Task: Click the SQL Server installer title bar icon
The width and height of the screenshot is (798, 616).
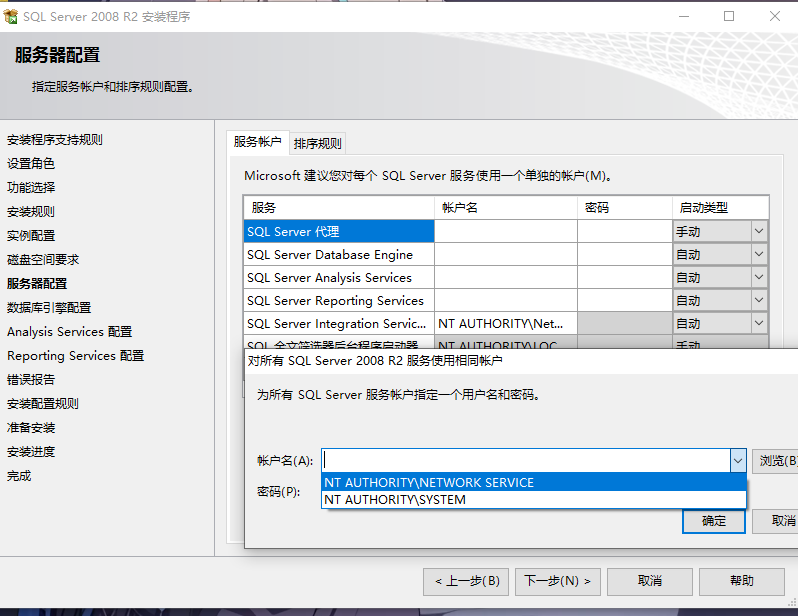Action: [x=10, y=16]
